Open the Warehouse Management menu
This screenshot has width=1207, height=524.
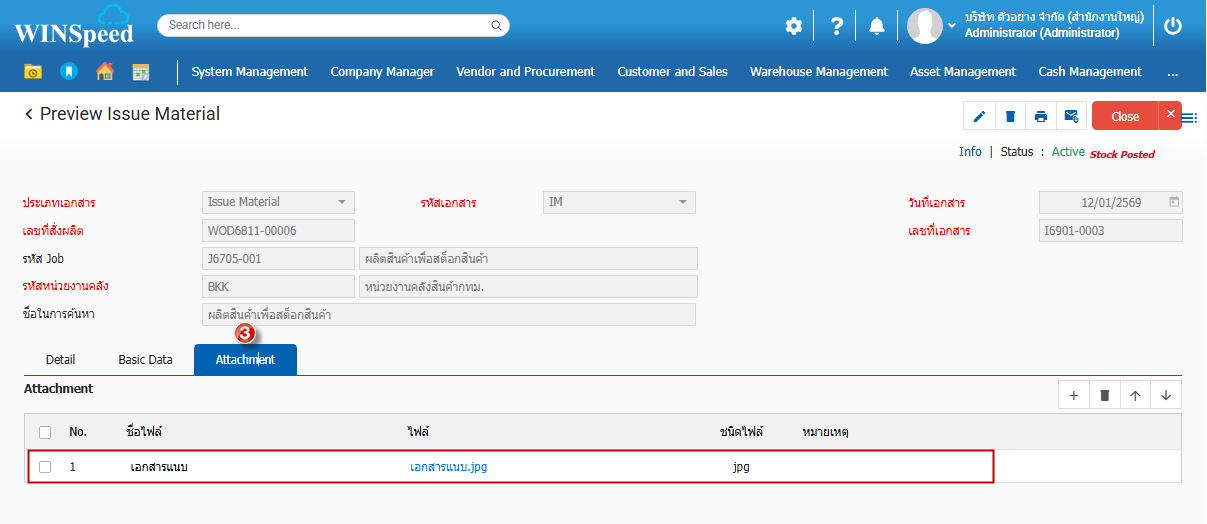coord(818,72)
